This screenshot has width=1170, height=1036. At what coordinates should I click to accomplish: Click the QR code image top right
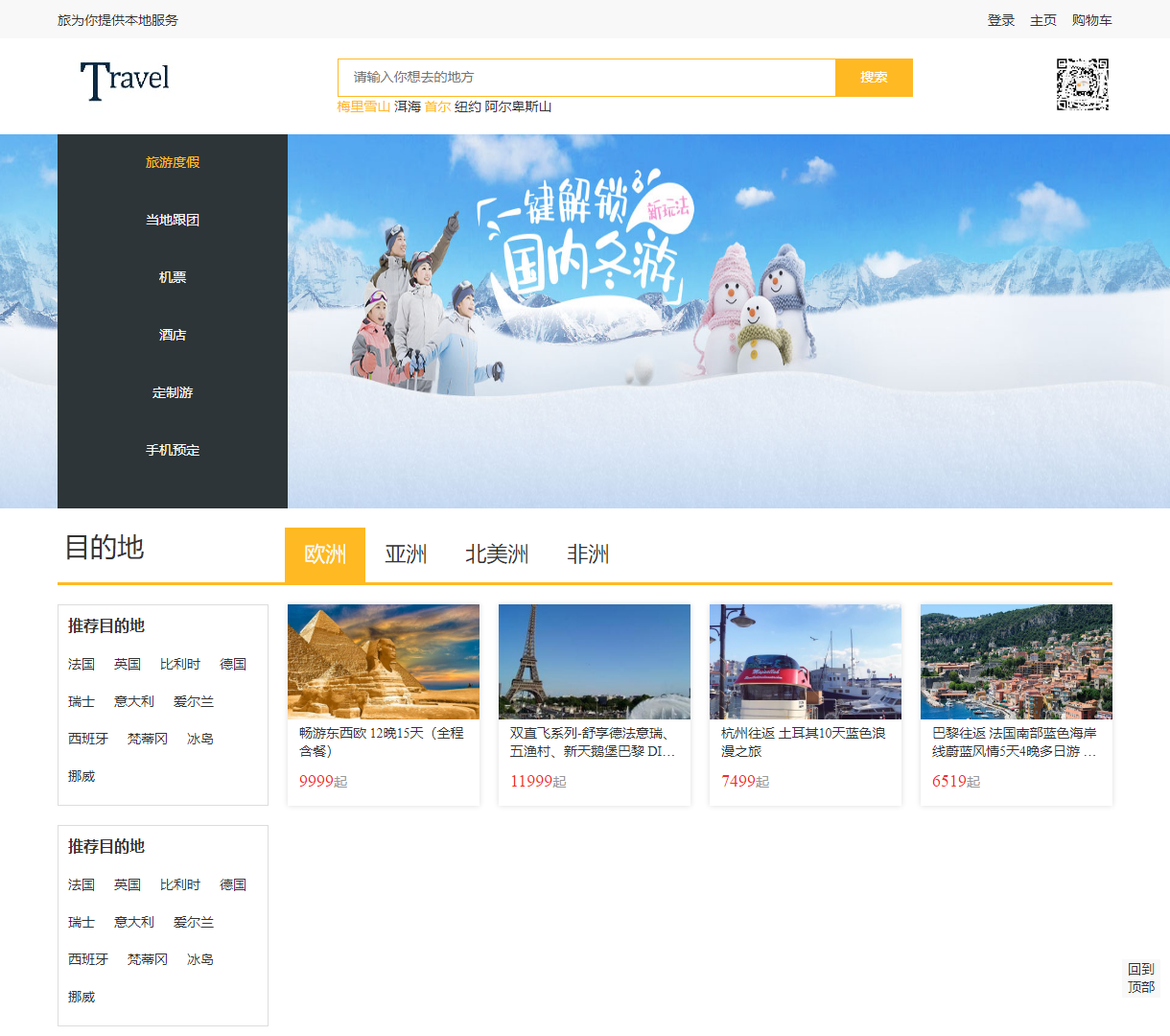[1082, 84]
